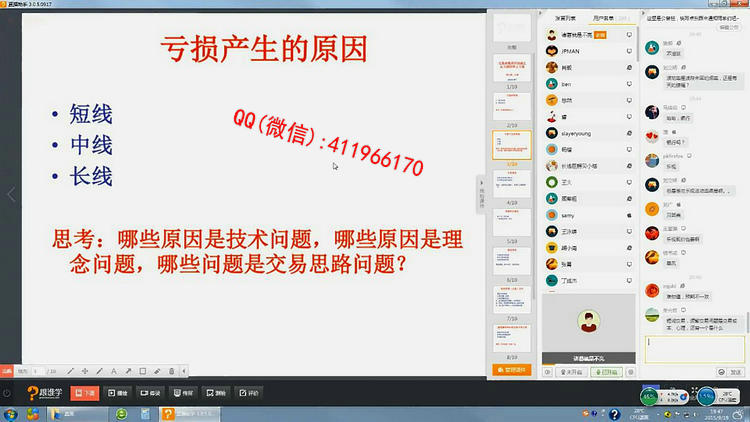Select user samy in list
Viewport: 750px width, 422px height.
pyautogui.click(x=589, y=216)
